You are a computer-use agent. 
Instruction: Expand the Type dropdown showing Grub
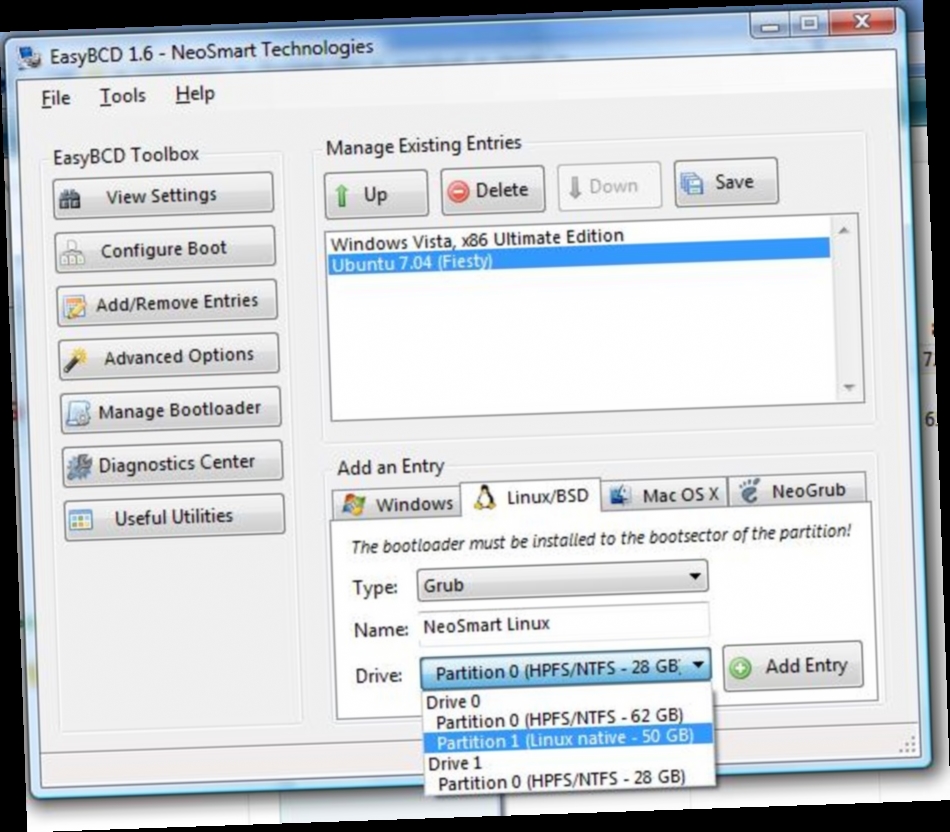pos(562,582)
